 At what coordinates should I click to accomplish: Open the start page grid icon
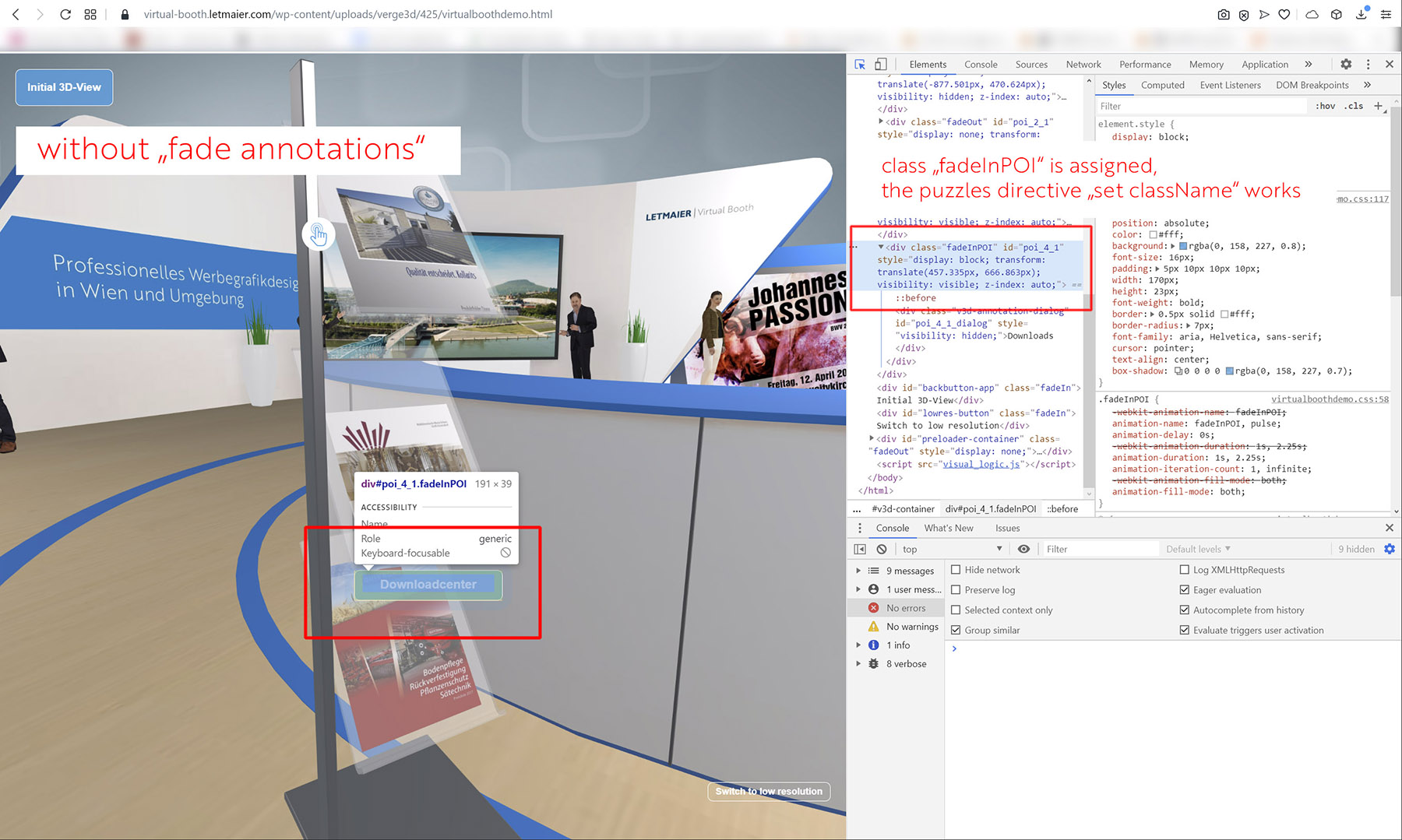tap(90, 14)
